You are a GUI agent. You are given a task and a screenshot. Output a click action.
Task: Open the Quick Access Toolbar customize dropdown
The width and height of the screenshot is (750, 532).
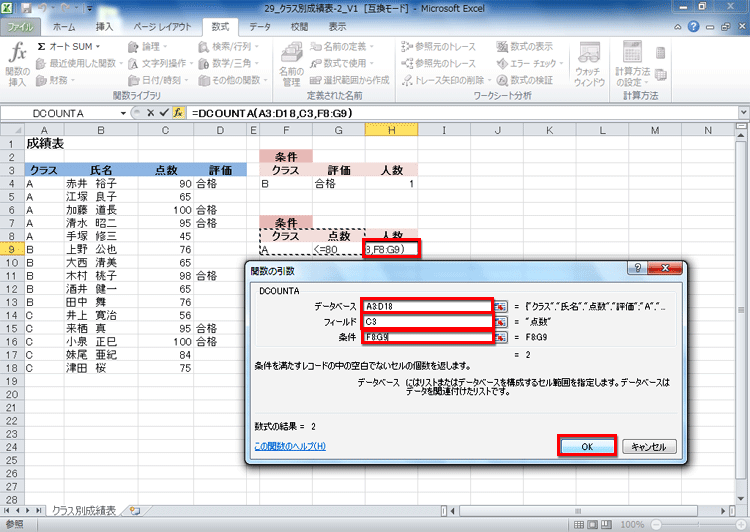(89, 9)
